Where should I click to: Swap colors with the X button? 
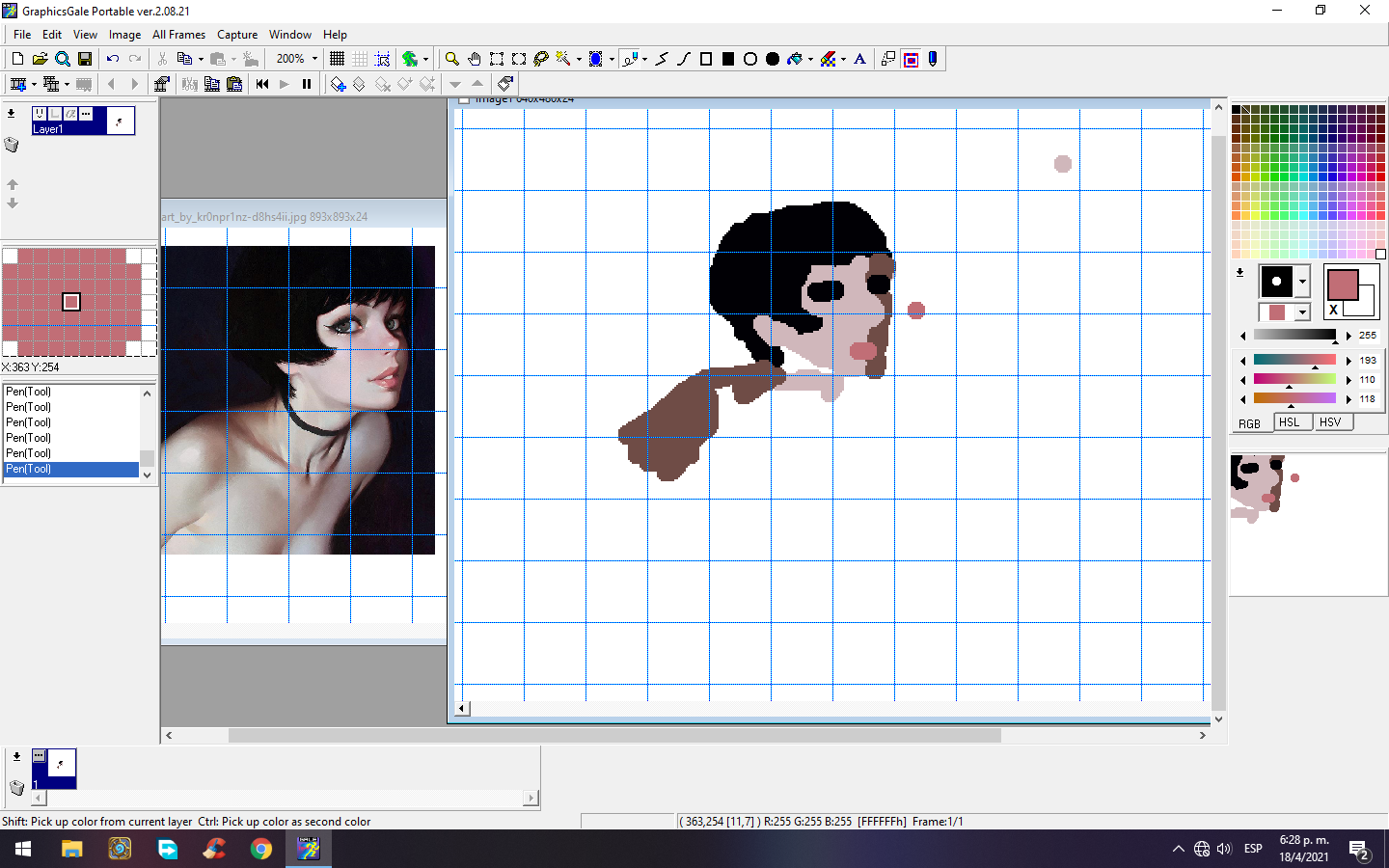click(1334, 310)
